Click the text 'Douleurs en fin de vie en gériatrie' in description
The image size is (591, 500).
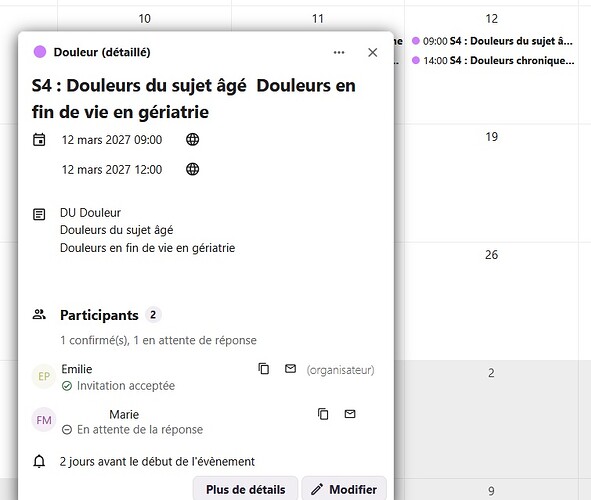pos(147,248)
